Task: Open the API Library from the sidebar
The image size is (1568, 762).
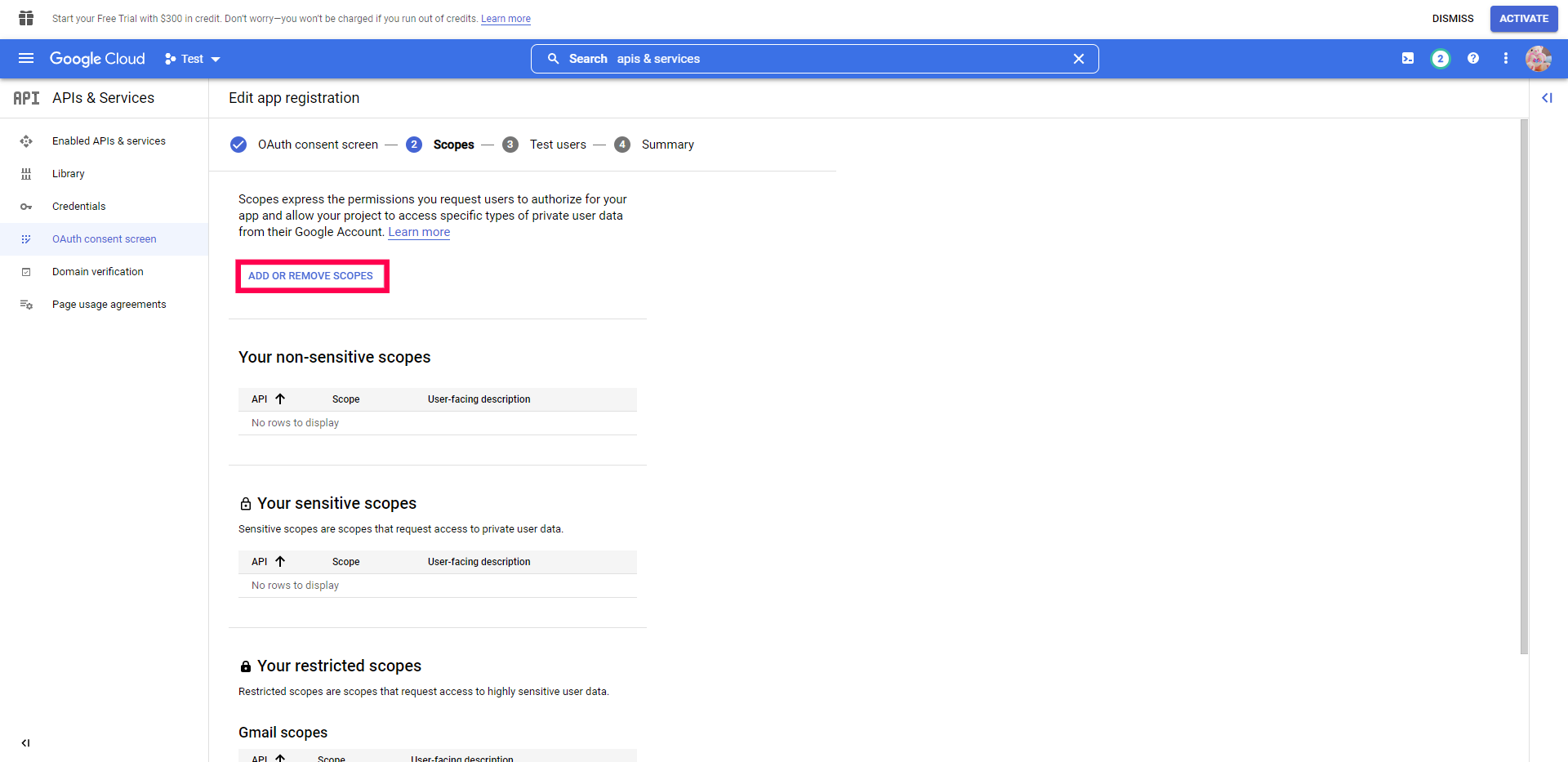Action: point(68,173)
